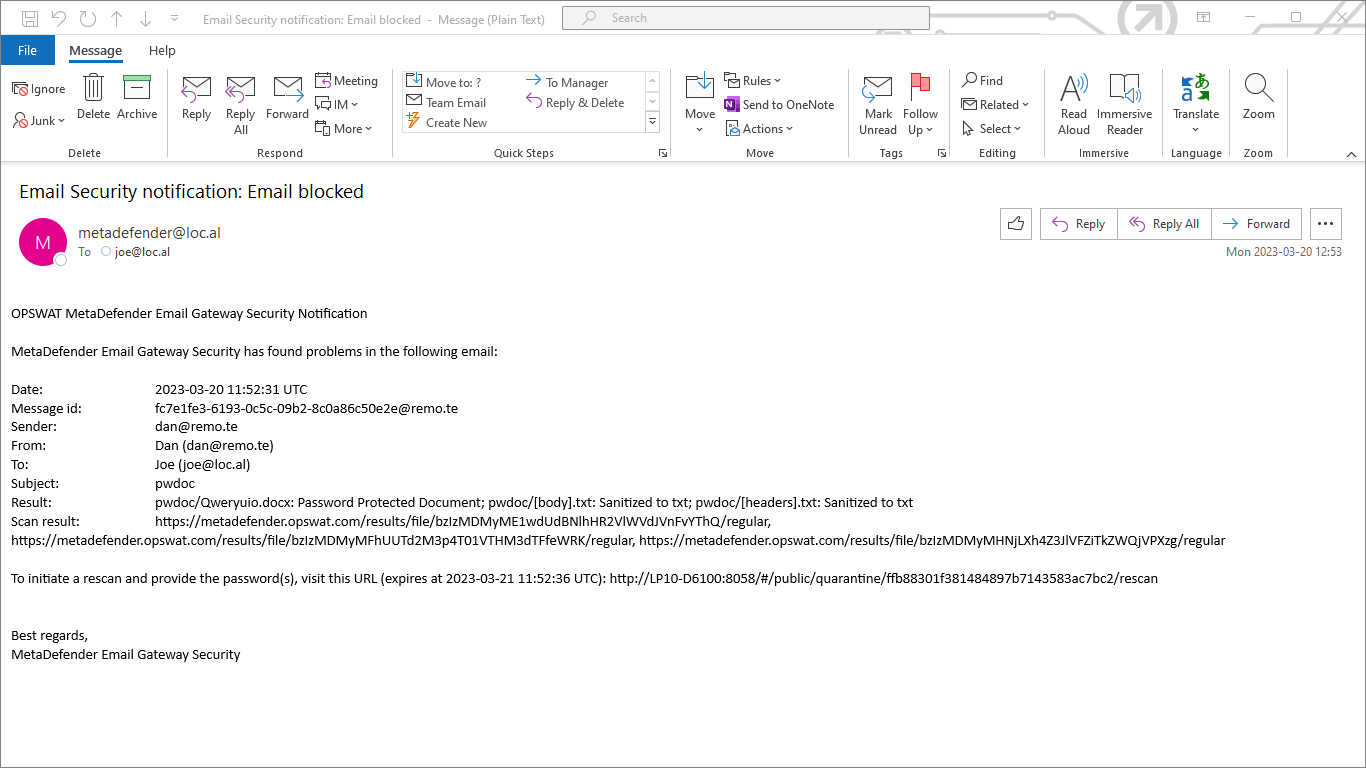The width and height of the screenshot is (1366, 768).
Task: Open More actions ellipsis menu
Action: (x=1326, y=224)
